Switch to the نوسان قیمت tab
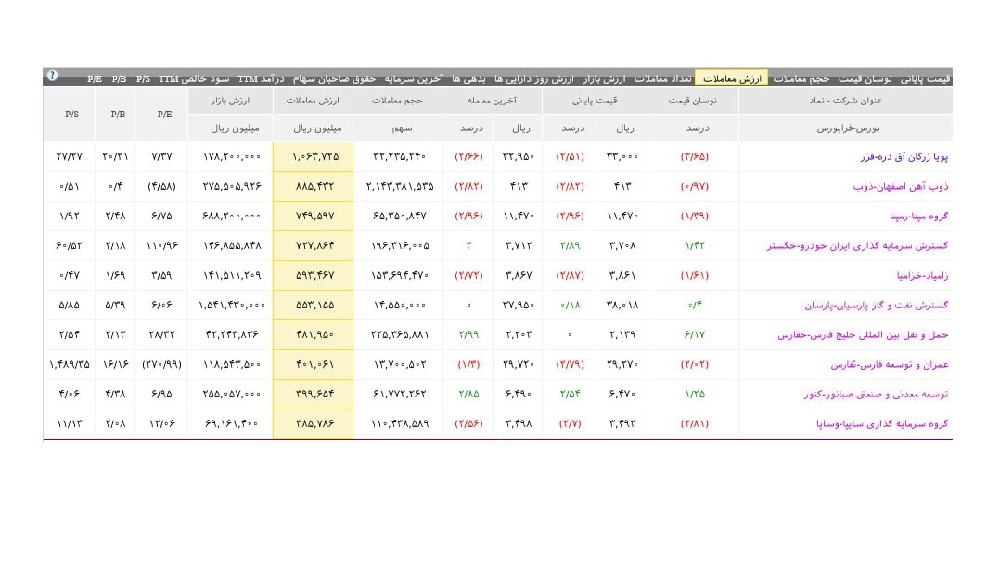The height and width of the screenshot is (563, 1000). (x=864, y=78)
